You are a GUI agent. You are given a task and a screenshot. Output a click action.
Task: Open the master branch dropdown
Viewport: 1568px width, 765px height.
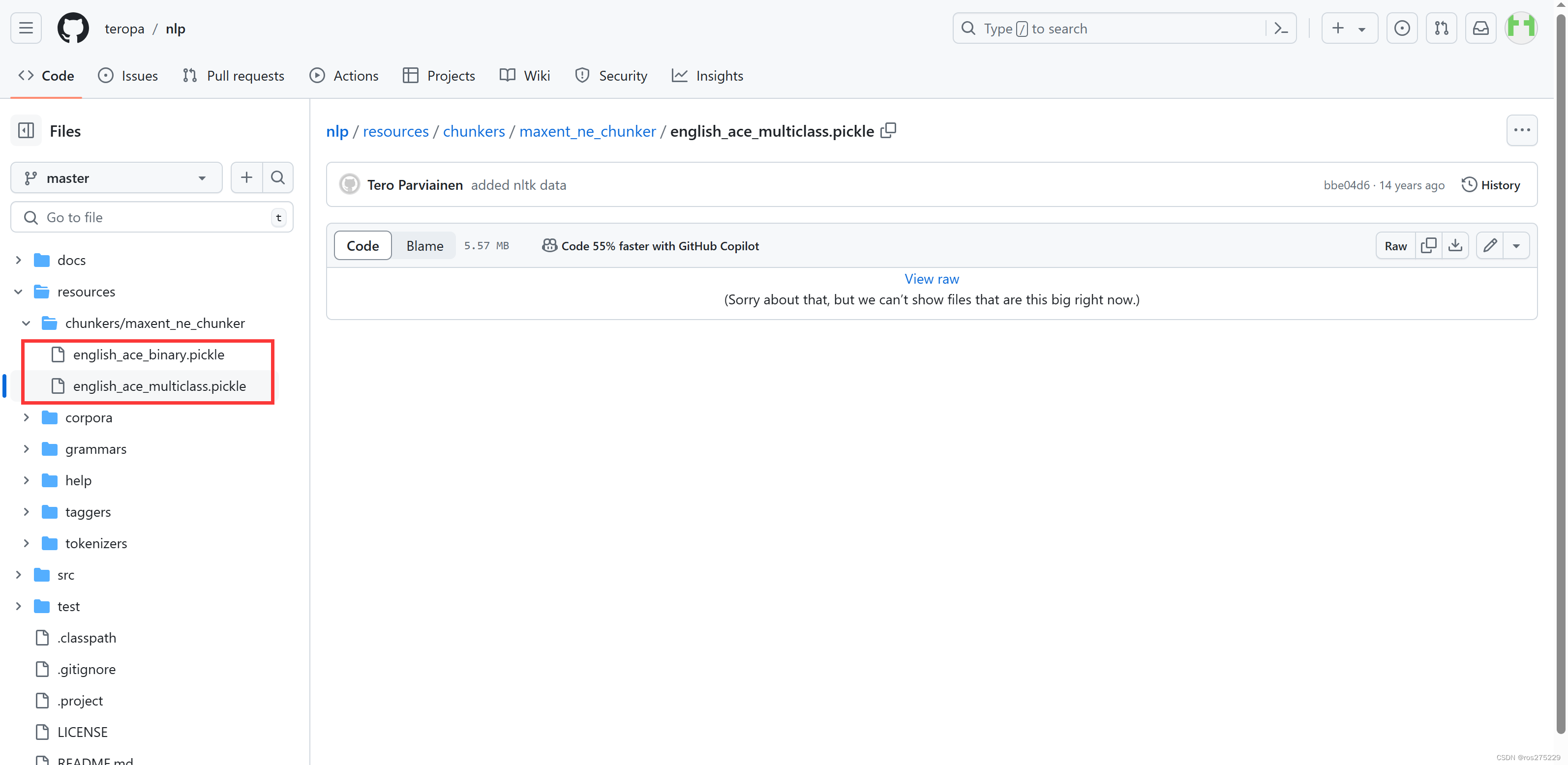pyautogui.click(x=116, y=177)
